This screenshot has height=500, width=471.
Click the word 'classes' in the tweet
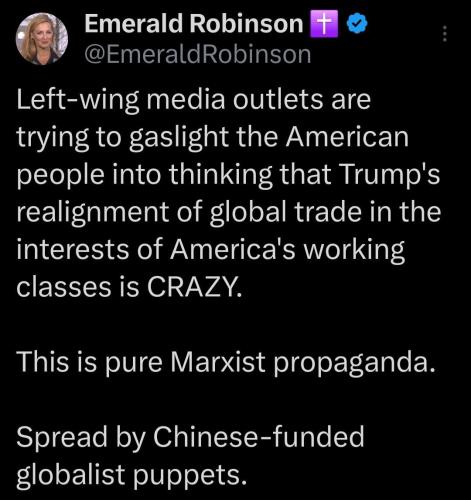click(x=64, y=287)
